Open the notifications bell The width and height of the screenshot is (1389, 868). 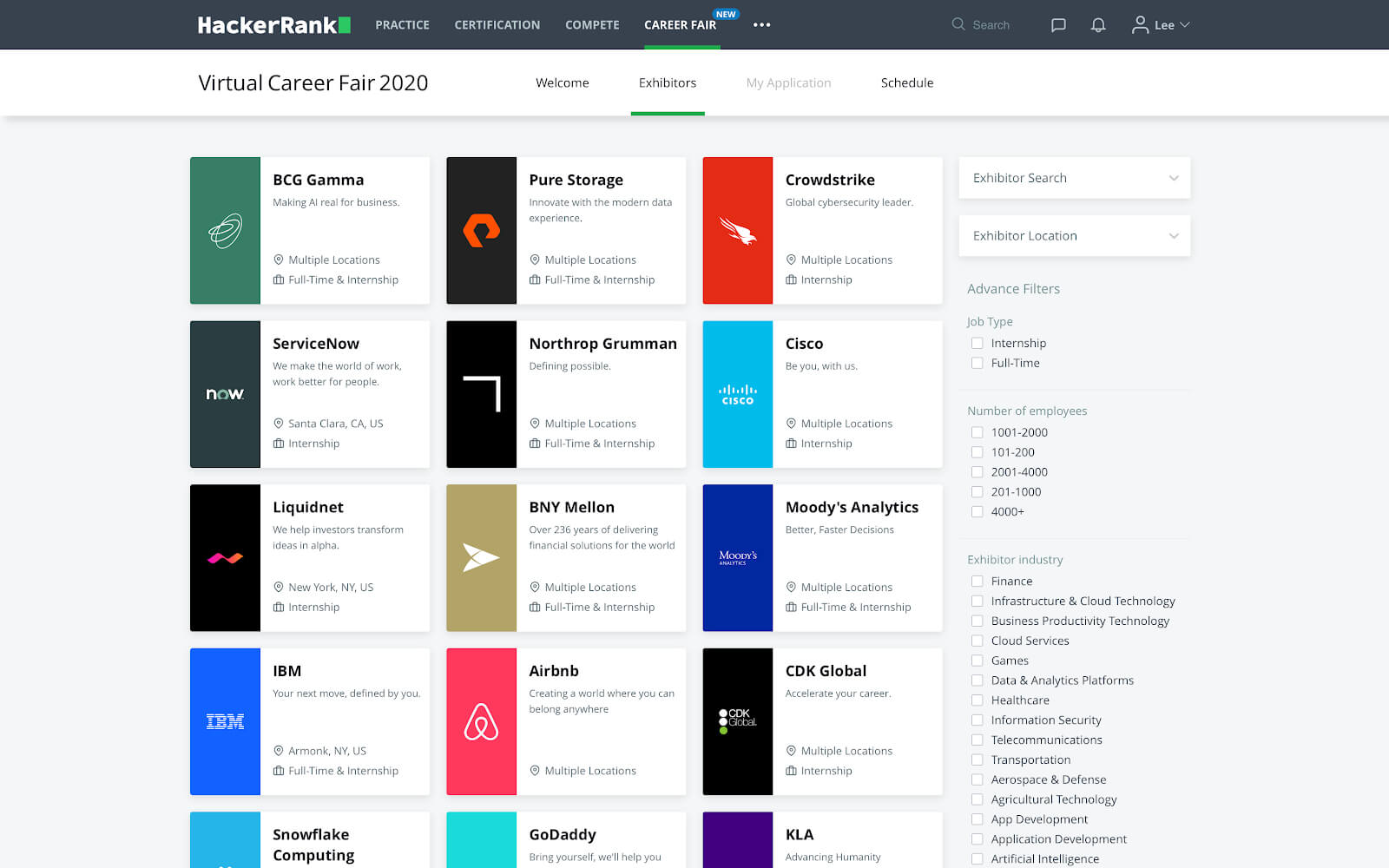click(x=1098, y=25)
